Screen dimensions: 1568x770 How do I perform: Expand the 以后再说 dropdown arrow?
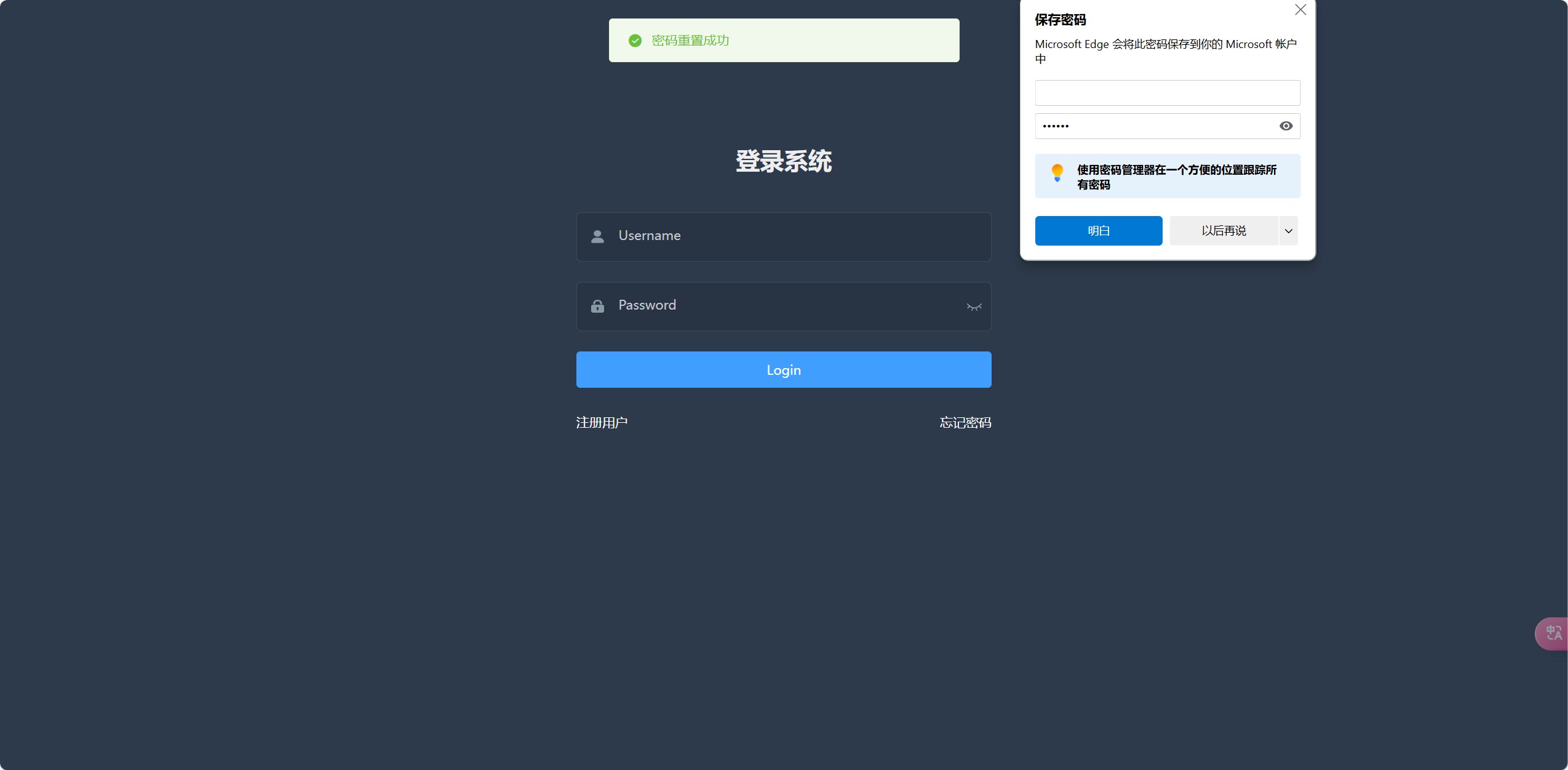point(1288,231)
